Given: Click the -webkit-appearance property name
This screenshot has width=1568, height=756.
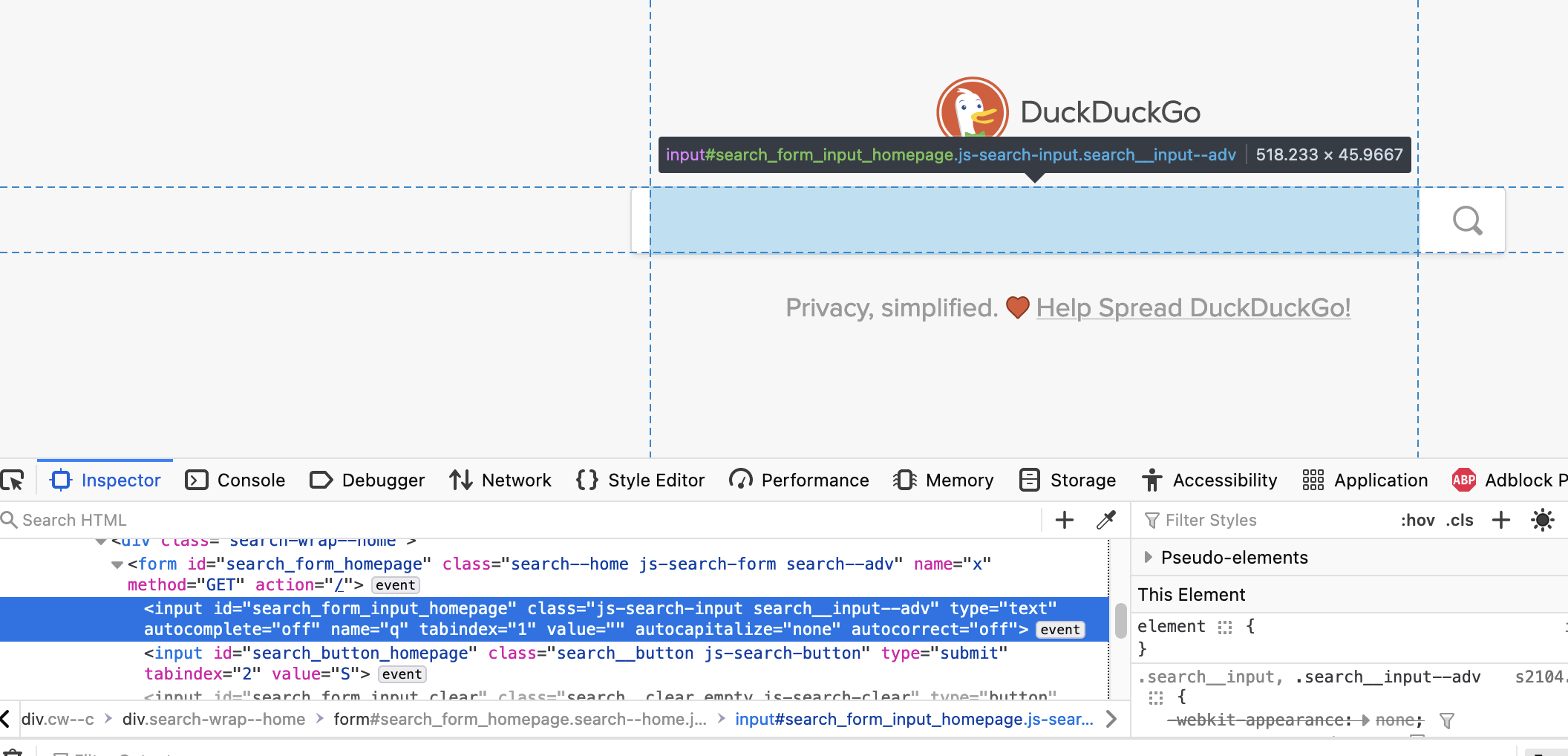Looking at the screenshot, I should pos(1261,720).
